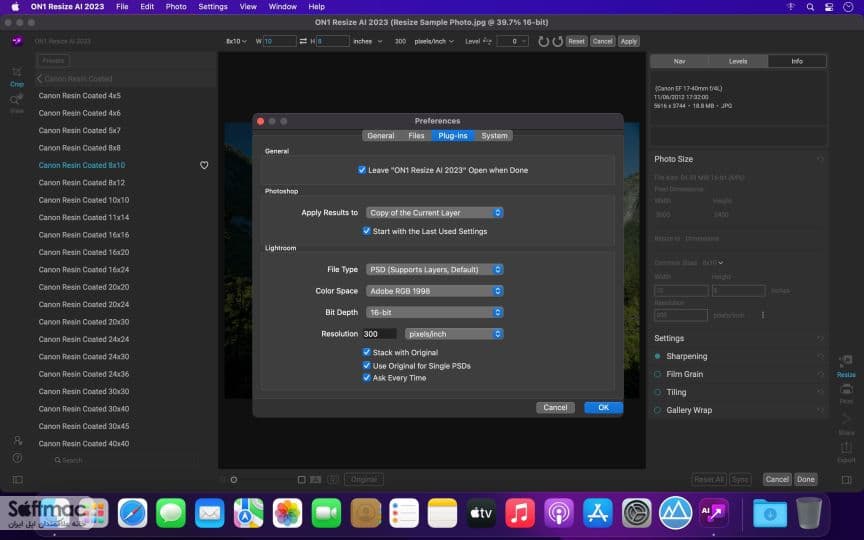Open the Photo menu in menu bar

[x=176, y=7]
